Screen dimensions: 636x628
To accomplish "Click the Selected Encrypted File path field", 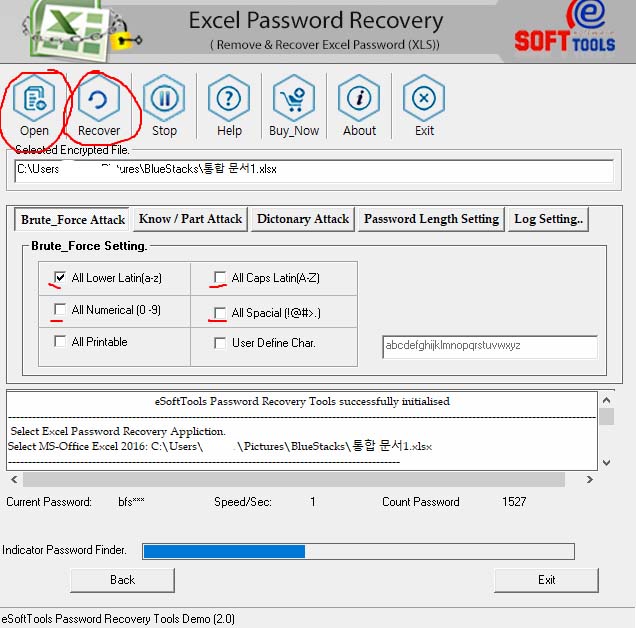I will pos(314,171).
